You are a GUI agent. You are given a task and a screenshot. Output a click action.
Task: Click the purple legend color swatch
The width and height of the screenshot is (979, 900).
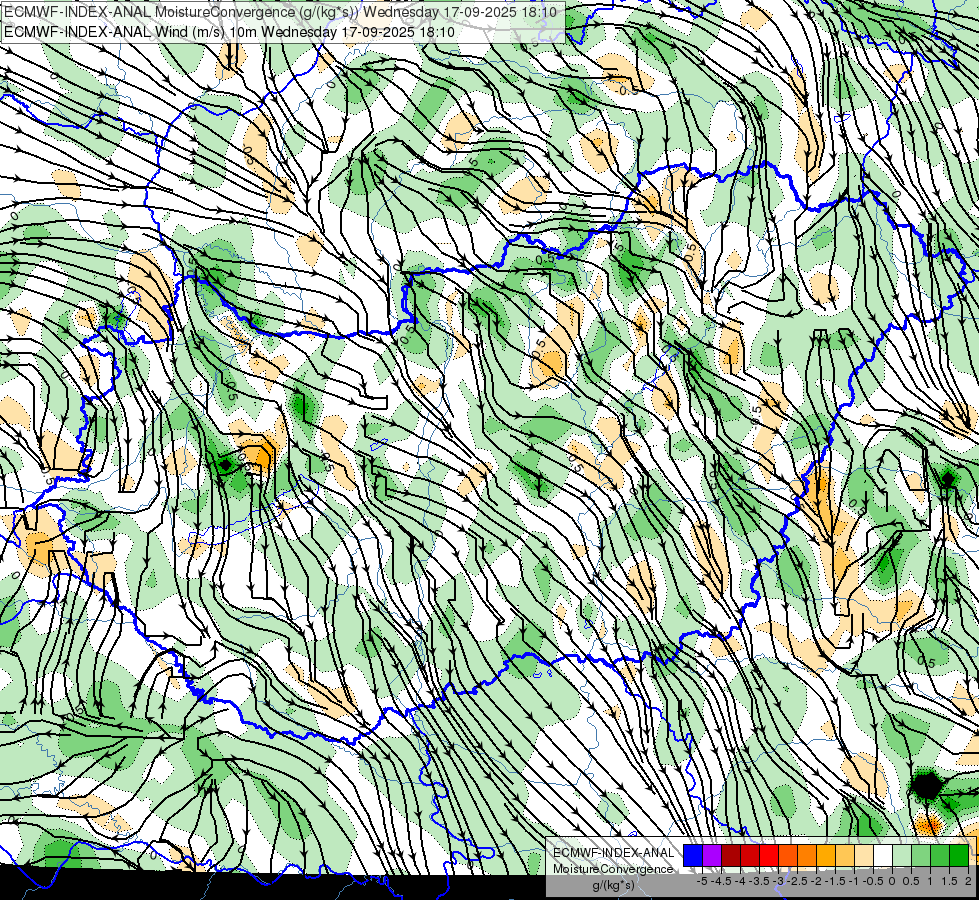pyautogui.click(x=712, y=855)
